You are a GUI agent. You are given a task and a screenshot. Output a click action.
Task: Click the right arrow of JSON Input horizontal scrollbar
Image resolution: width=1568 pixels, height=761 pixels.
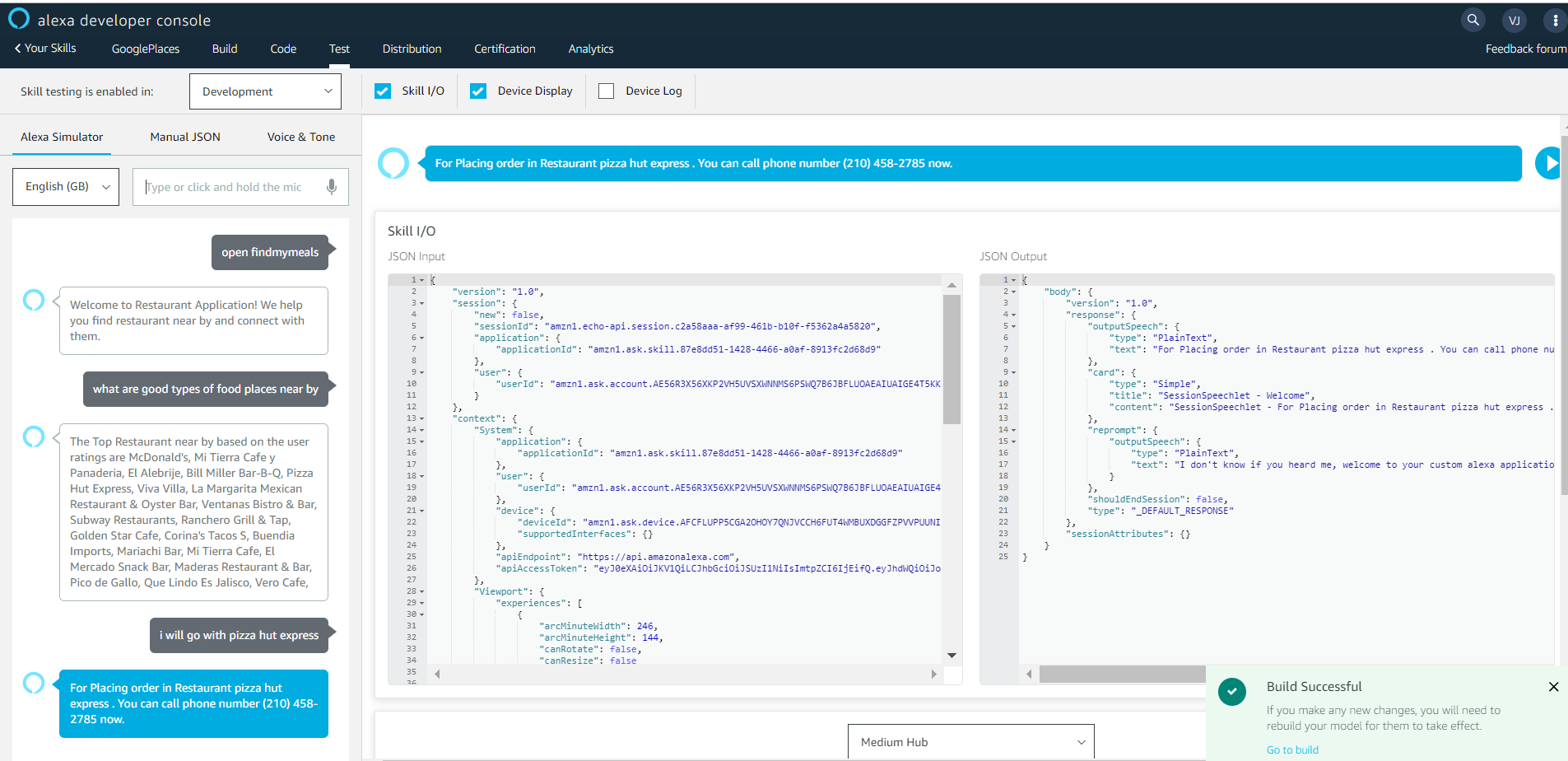tap(933, 674)
